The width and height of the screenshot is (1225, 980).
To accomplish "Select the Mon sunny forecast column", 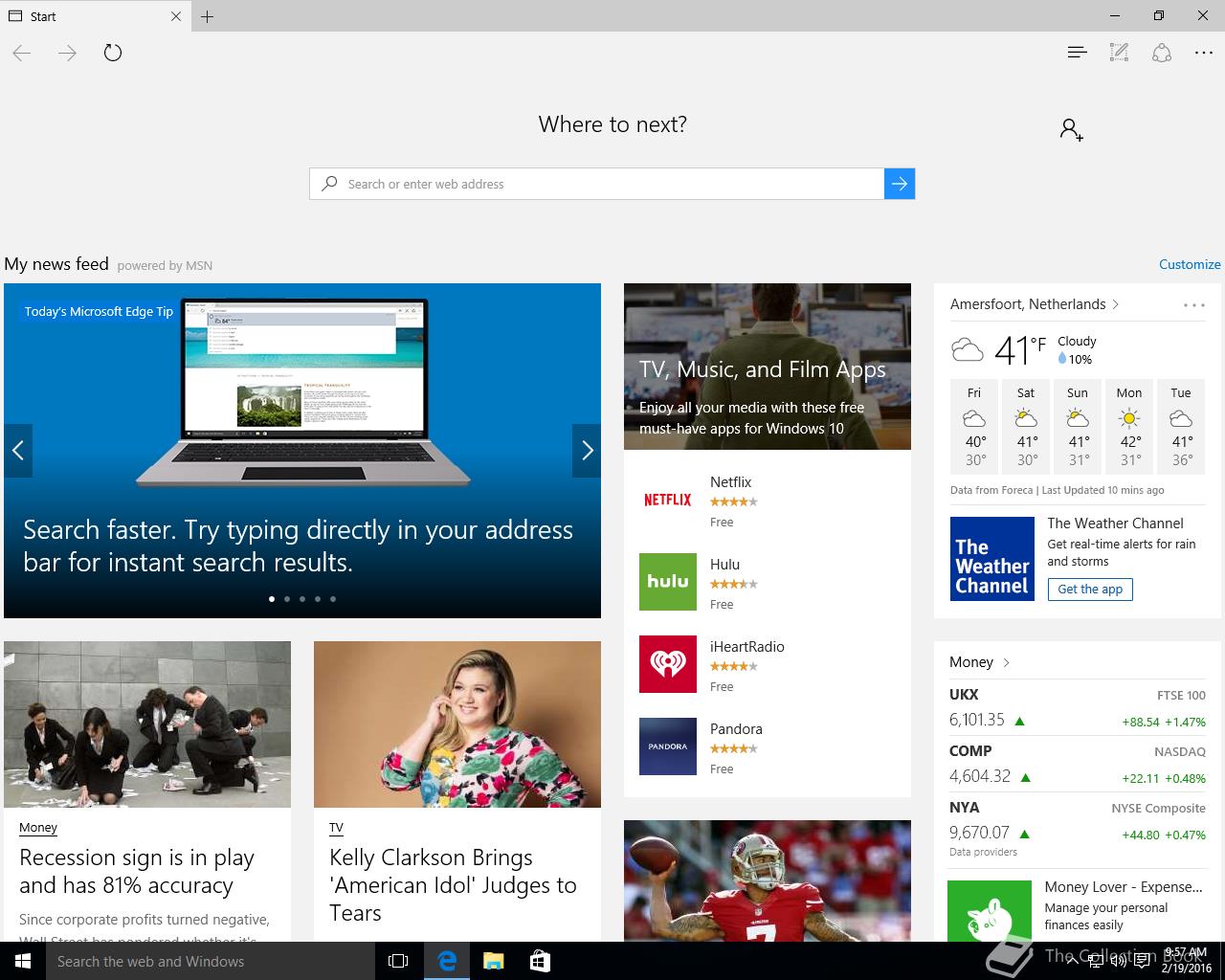I will point(1129,426).
